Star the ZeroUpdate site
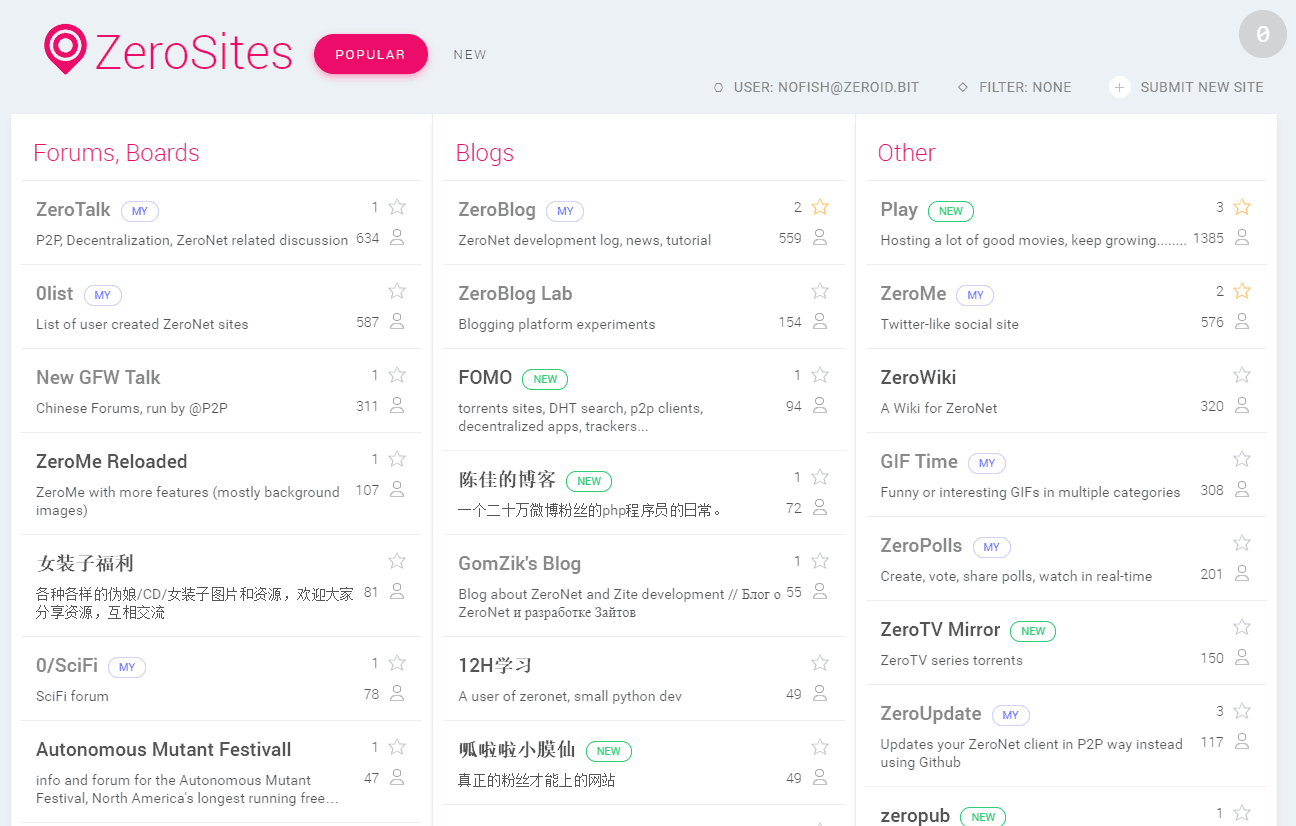Image resolution: width=1296 pixels, height=826 pixels. [x=1242, y=711]
